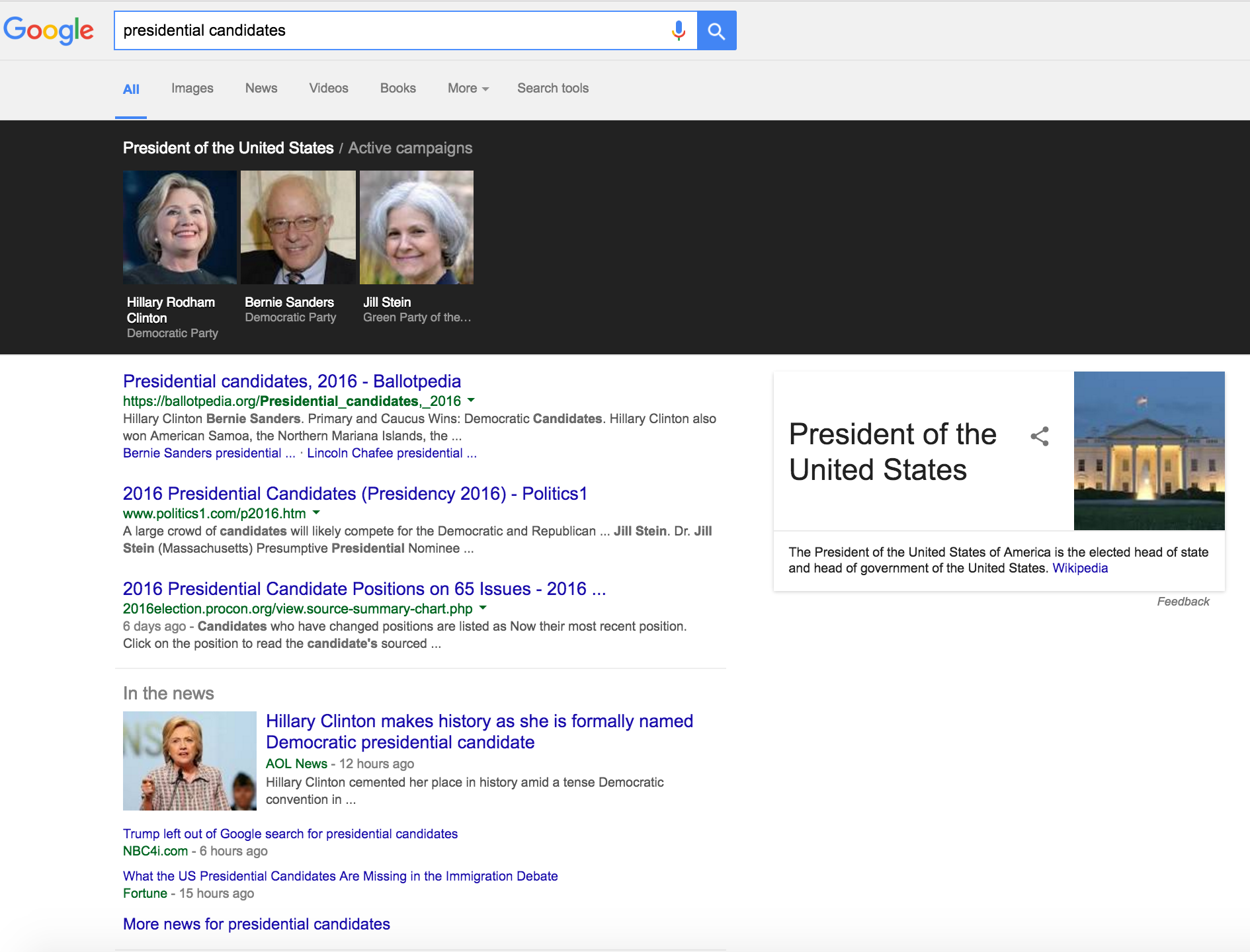Open Search tools options
Image resolution: width=1250 pixels, height=952 pixels.
coord(553,89)
